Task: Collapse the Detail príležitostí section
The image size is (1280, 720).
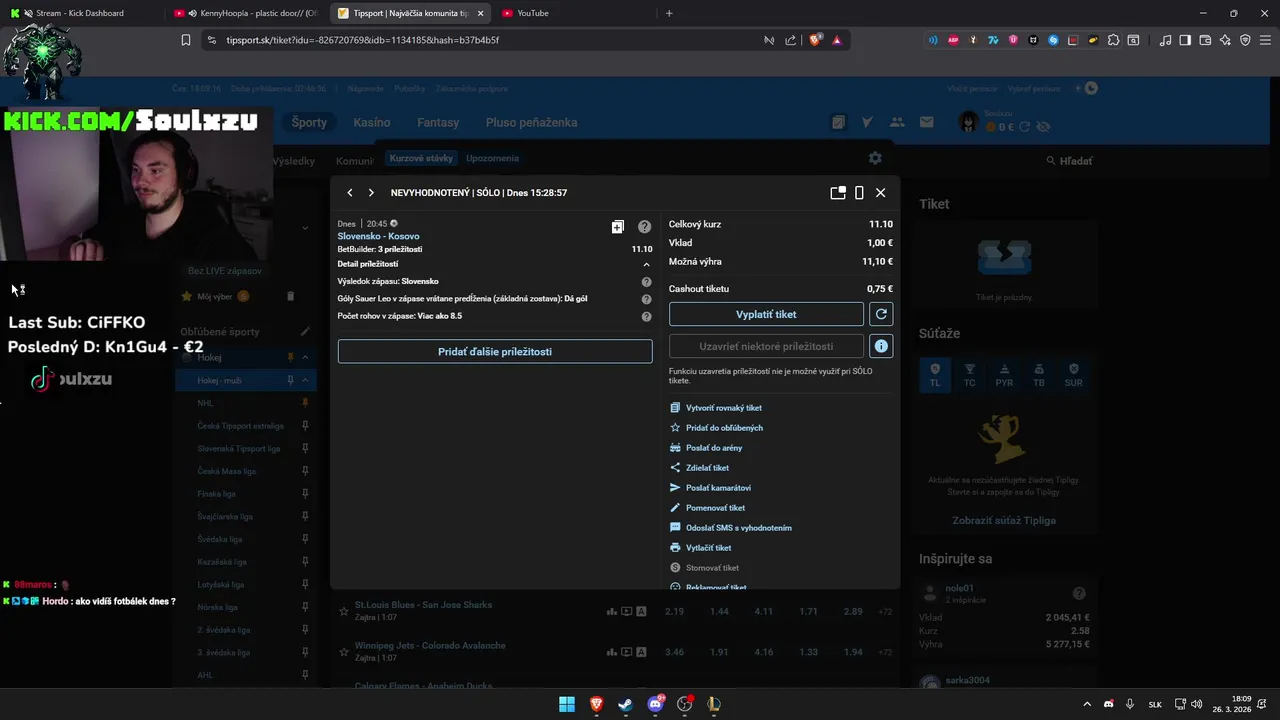Action: coord(646,264)
